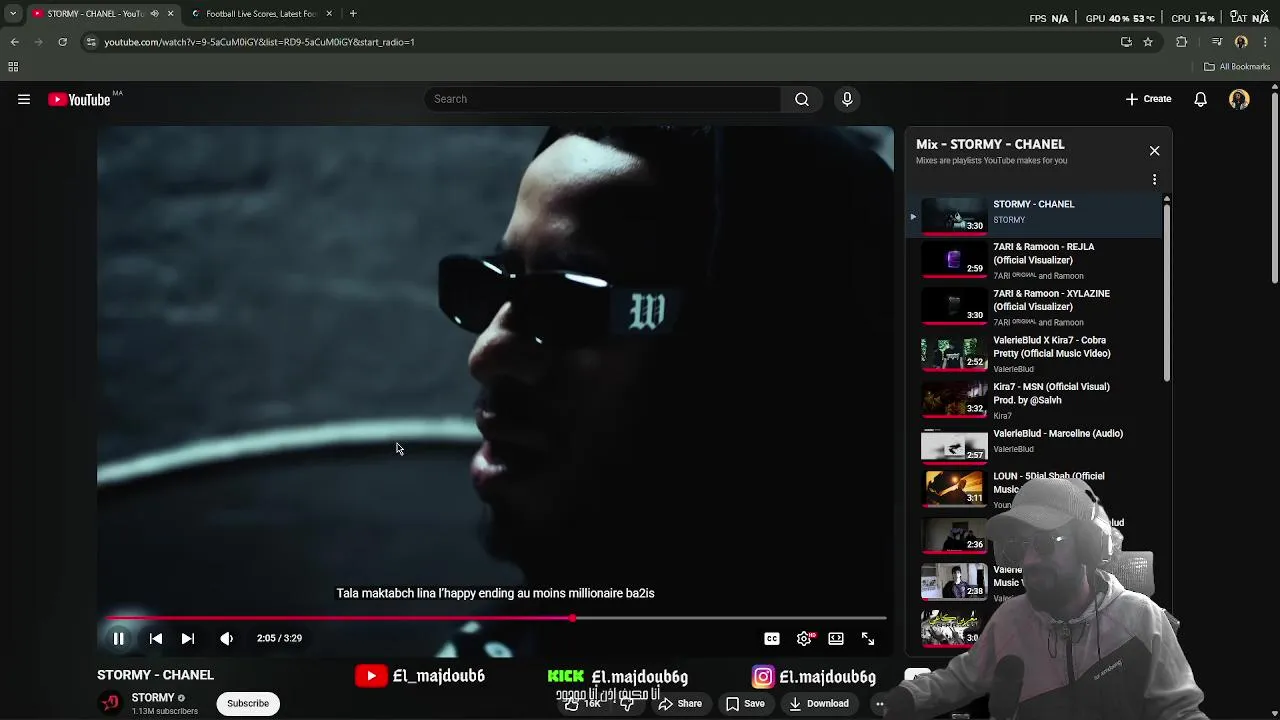Play 7ARI & Ramoon - XYLAZINE visualizer
This screenshot has width=1280, height=720.
click(1035, 307)
